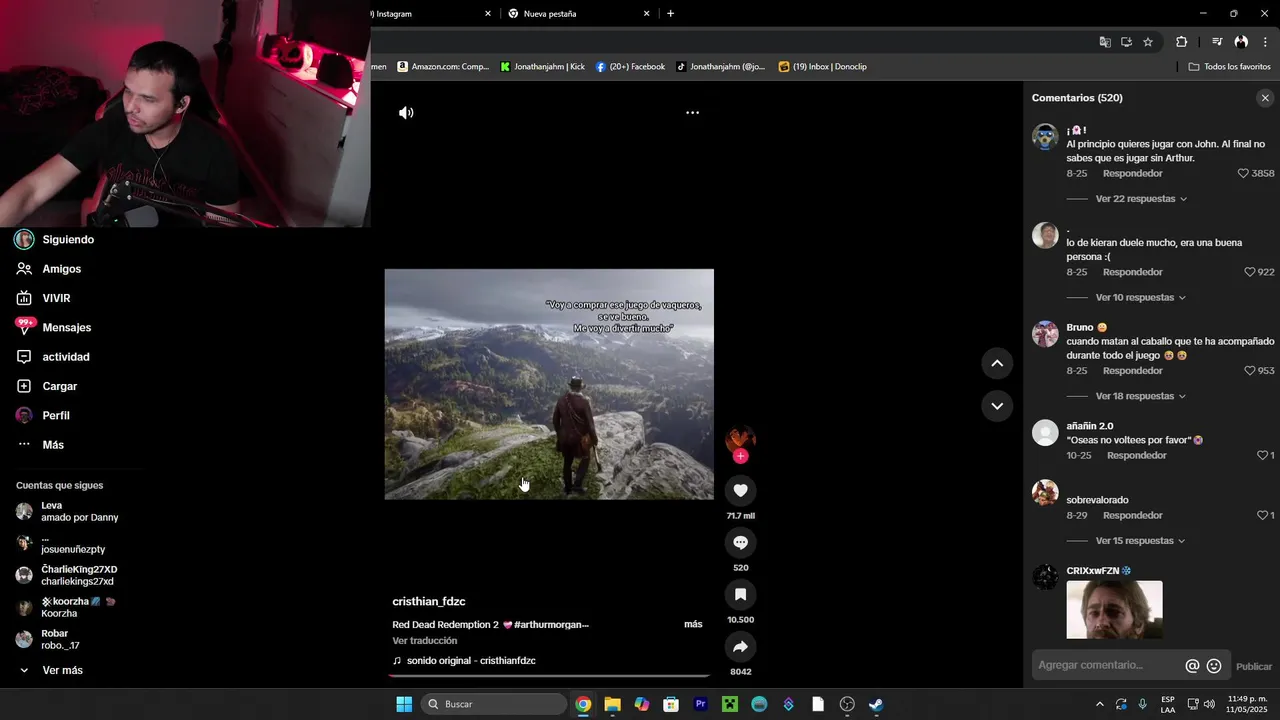Open Mensajes in the sidebar

pos(66,328)
